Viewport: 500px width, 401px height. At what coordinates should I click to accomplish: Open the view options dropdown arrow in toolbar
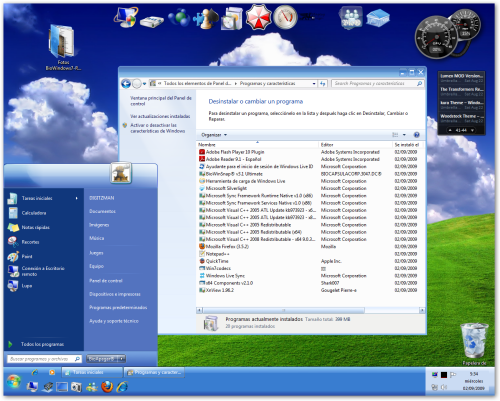404,135
